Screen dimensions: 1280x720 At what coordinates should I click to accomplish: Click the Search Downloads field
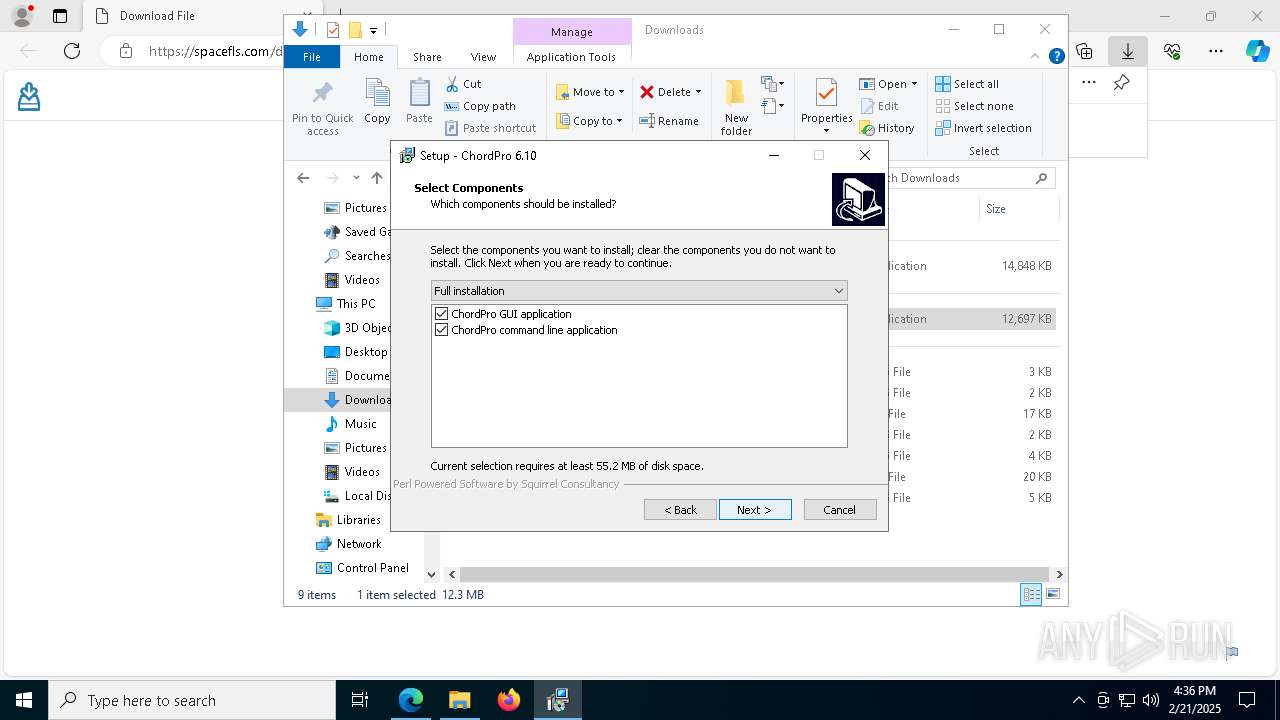coord(971,178)
